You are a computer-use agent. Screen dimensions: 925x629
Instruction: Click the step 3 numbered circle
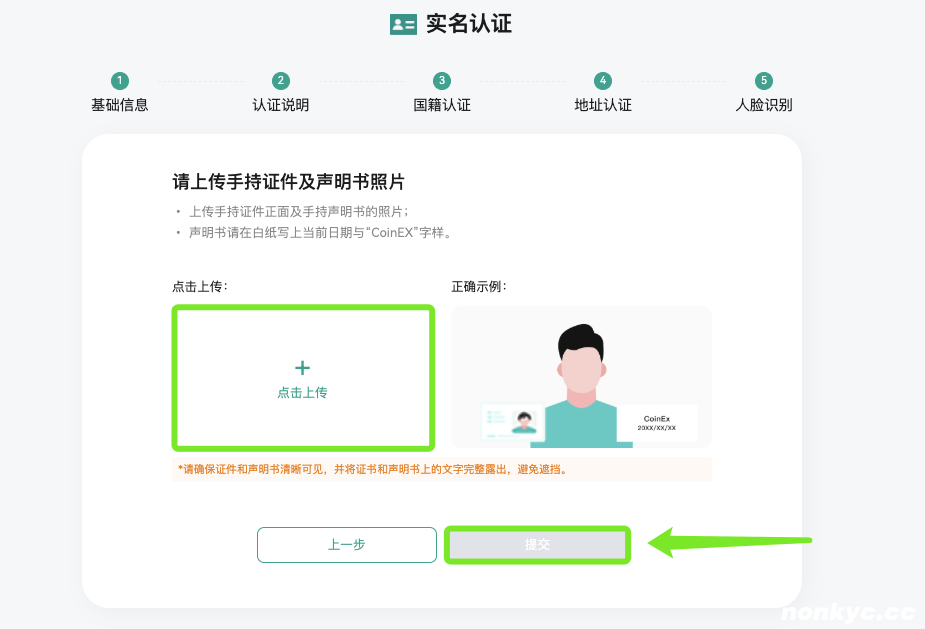[442, 81]
